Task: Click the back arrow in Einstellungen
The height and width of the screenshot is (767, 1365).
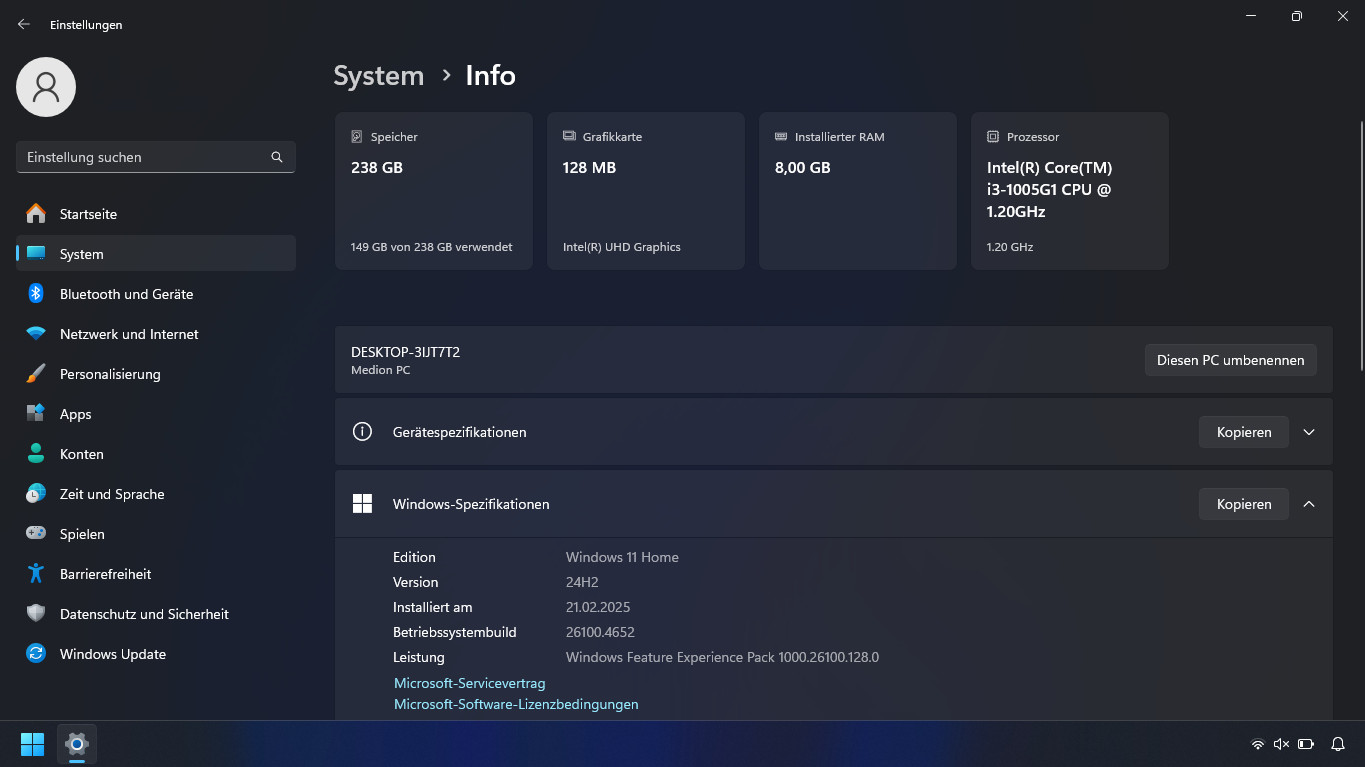Action: point(24,24)
